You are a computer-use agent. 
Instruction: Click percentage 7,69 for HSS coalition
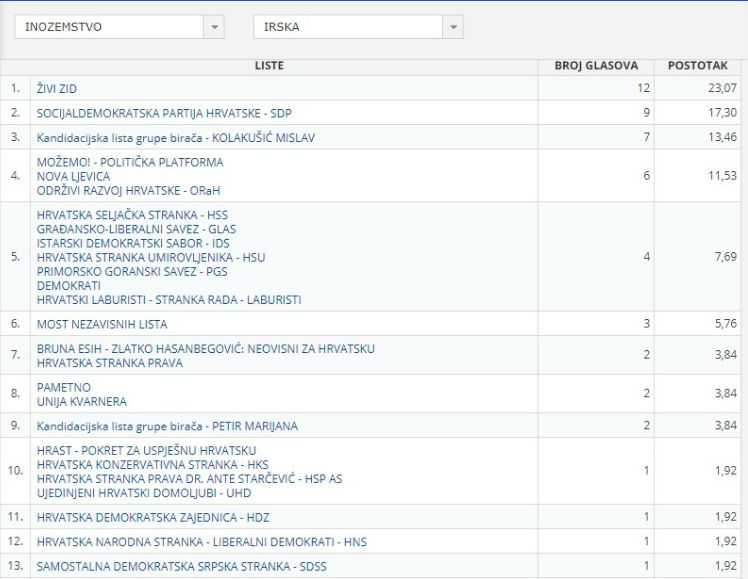point(726,257)
